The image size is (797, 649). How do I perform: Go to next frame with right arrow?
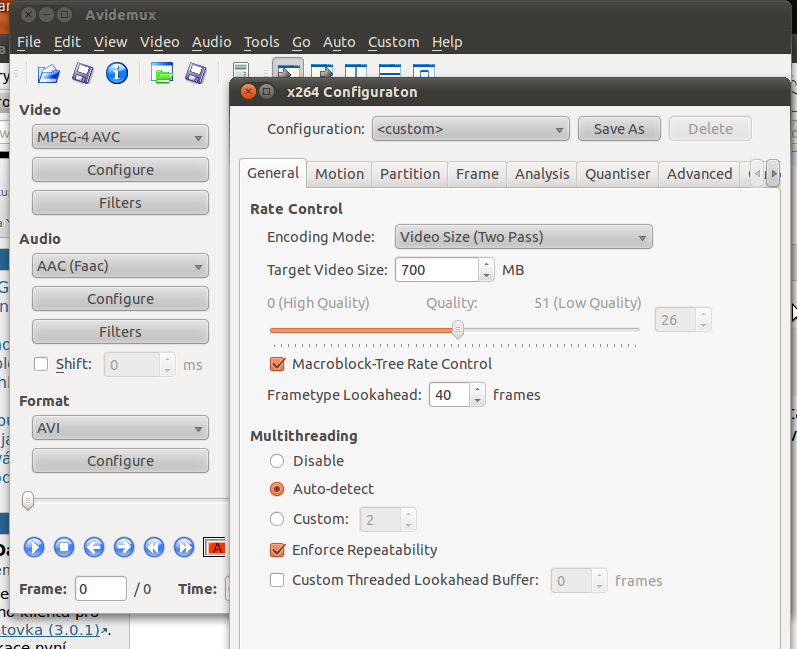pyautogui.click(x=124, y=547)
